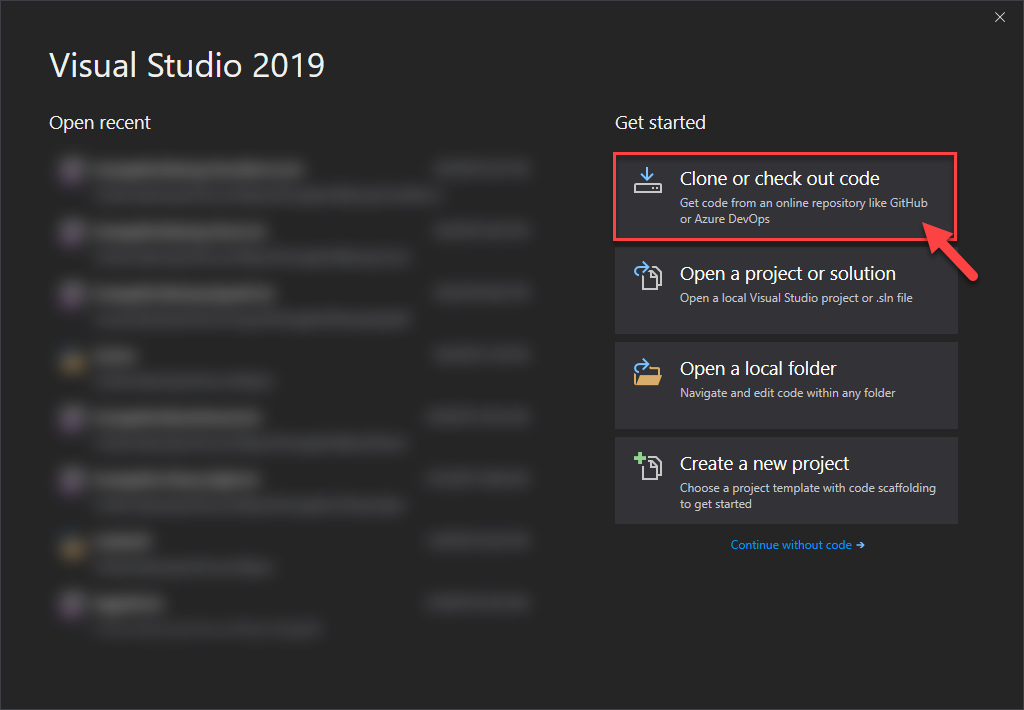This screenshot has width=1024, height=710.
Task: Click the Create a new project icon
Action: (x=648, y=466)
